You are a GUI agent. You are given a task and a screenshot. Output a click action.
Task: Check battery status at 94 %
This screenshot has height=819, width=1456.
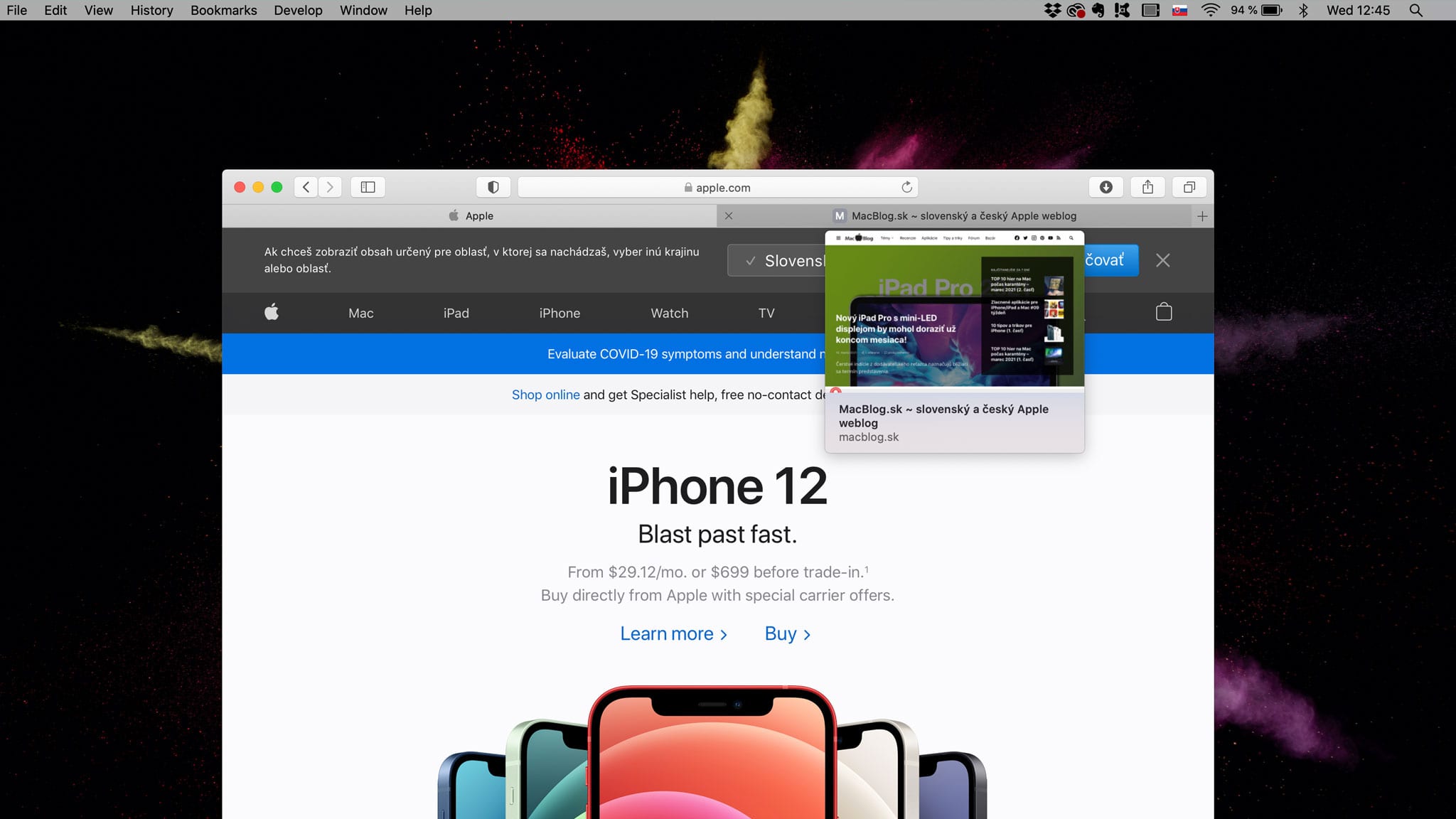pos(1256,10)
